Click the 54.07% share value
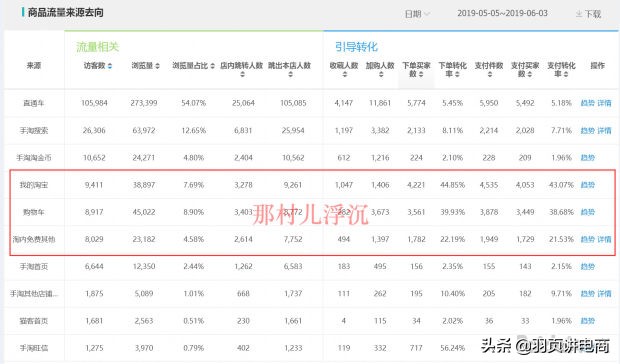Screen dimensions: 620x364 click(193, 103)
